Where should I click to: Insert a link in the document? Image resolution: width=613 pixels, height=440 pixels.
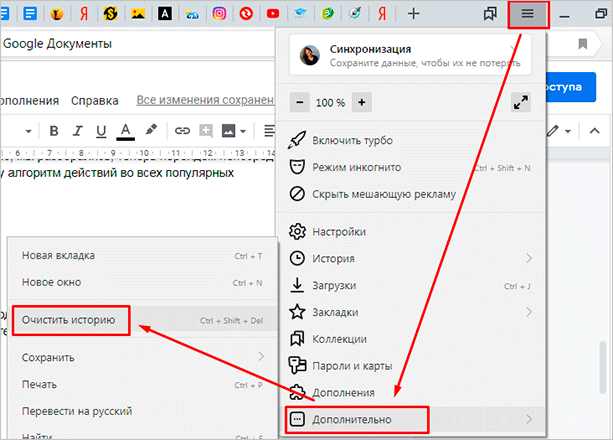[x=182, y=131]
